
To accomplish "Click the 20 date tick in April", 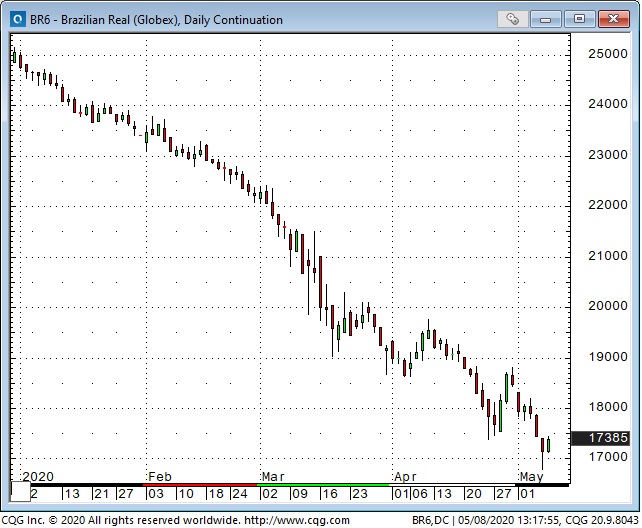I will coord(474,494).
